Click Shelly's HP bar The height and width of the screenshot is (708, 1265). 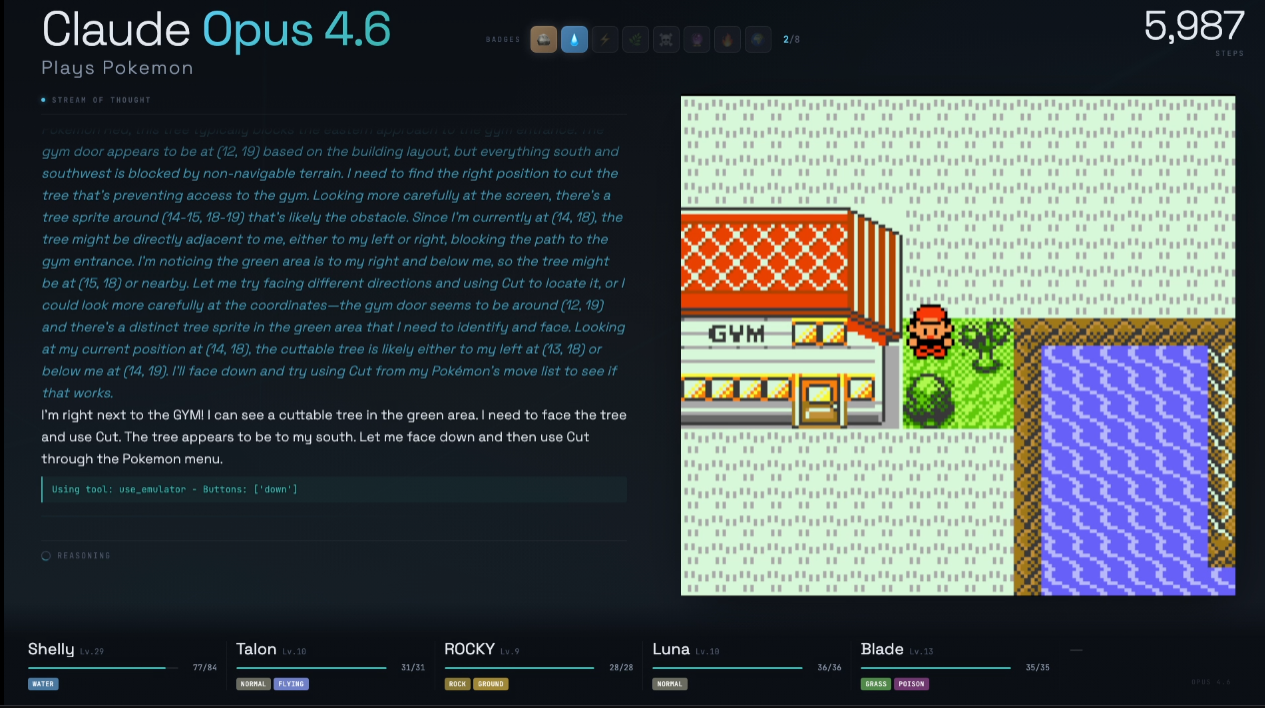(103, 667)
